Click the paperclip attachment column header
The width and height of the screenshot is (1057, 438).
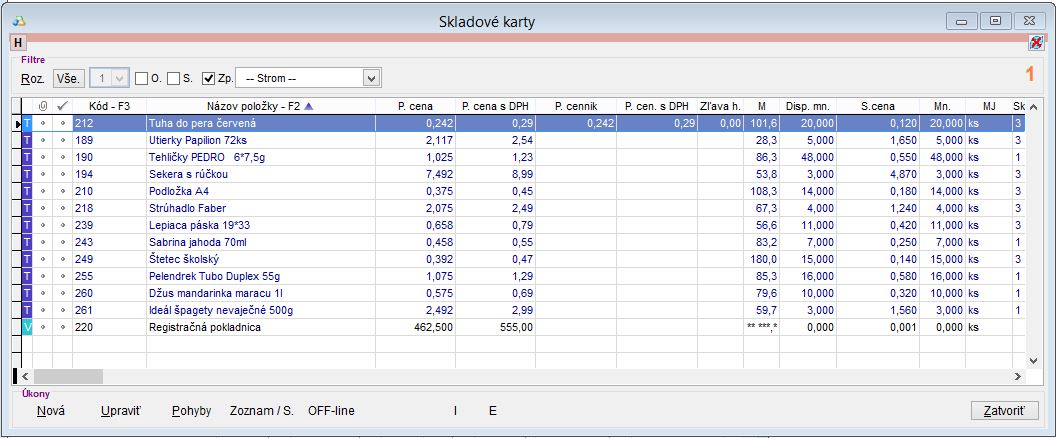coord(42,105)
